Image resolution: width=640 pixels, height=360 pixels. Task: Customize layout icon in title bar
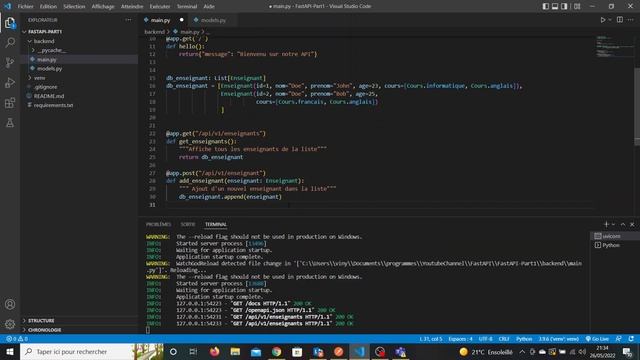(x=577, y=6)
